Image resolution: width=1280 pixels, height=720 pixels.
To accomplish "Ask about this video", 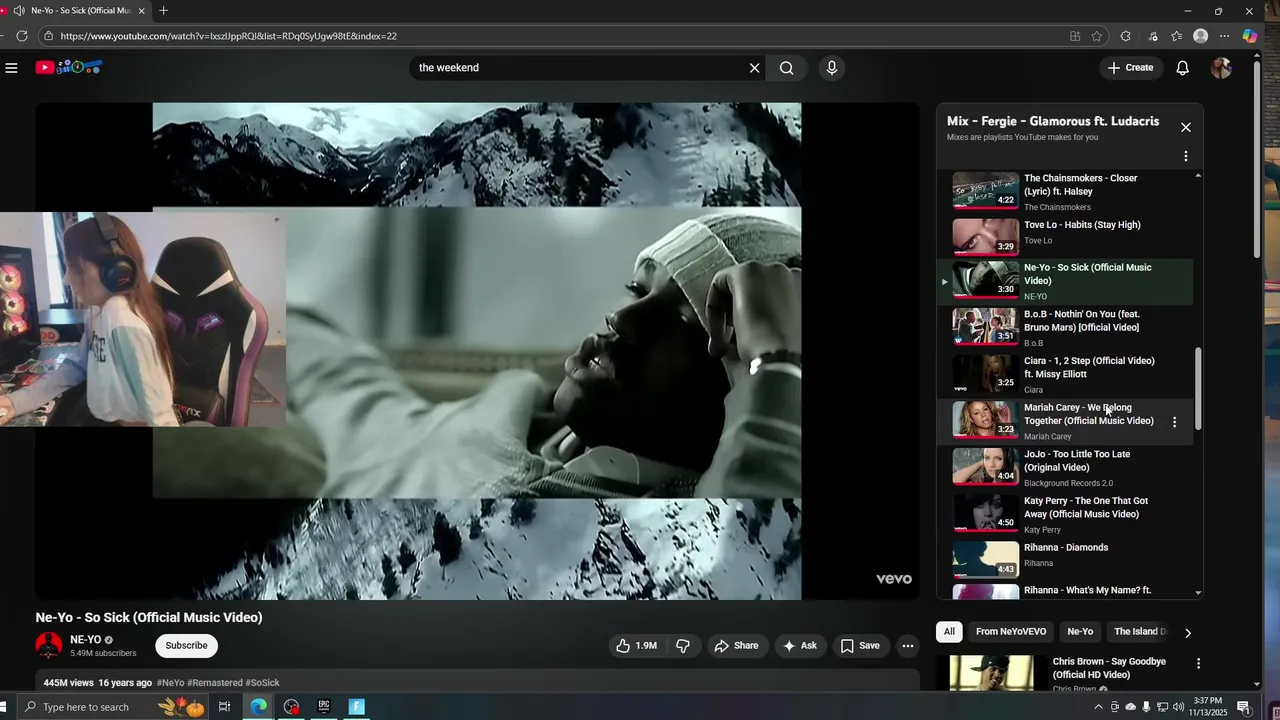I will 800,646.
